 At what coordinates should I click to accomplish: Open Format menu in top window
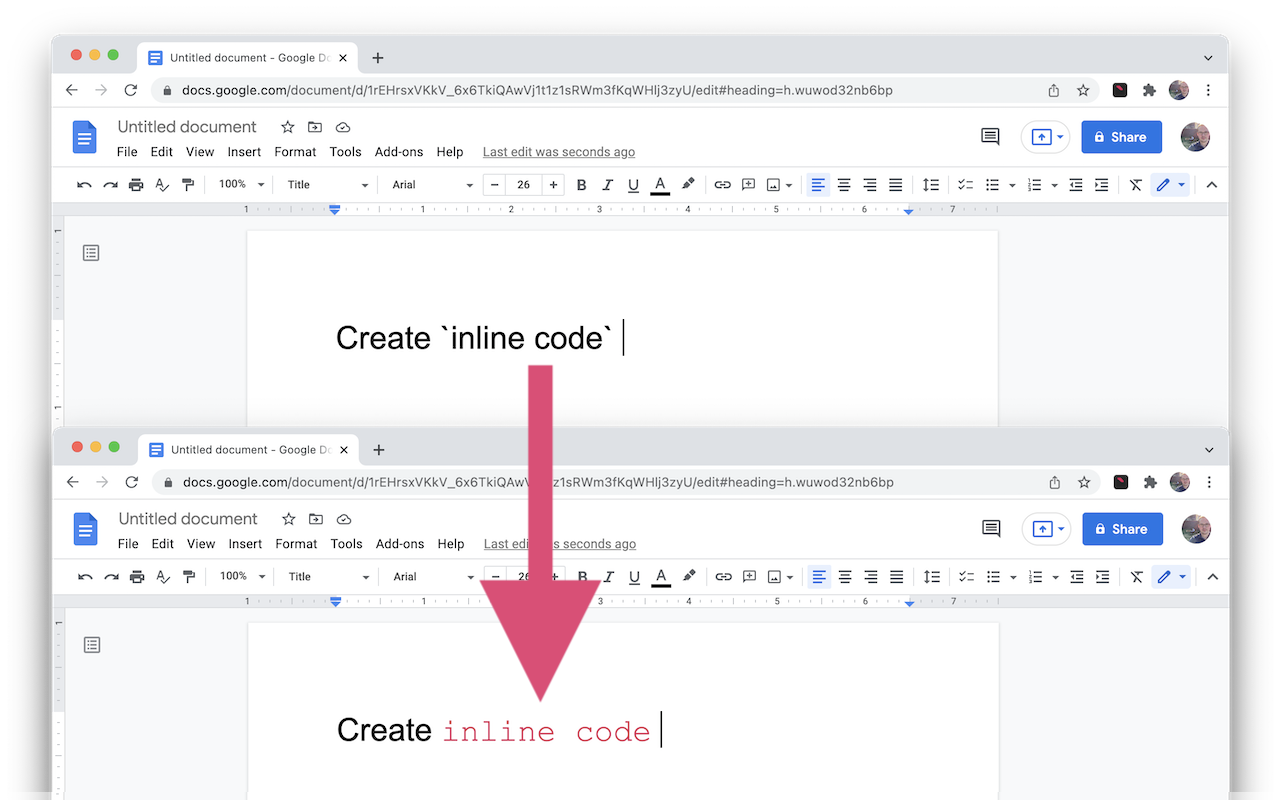[x=295, y=152]
